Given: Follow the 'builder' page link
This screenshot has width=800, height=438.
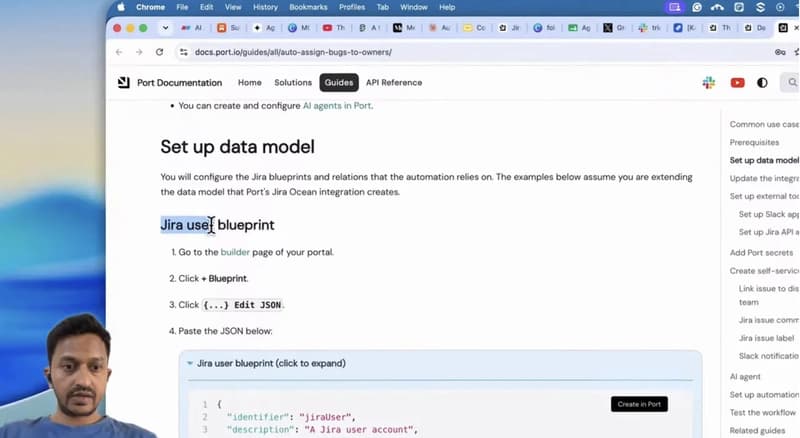Looking at the screenshot, I should (235, 252).
